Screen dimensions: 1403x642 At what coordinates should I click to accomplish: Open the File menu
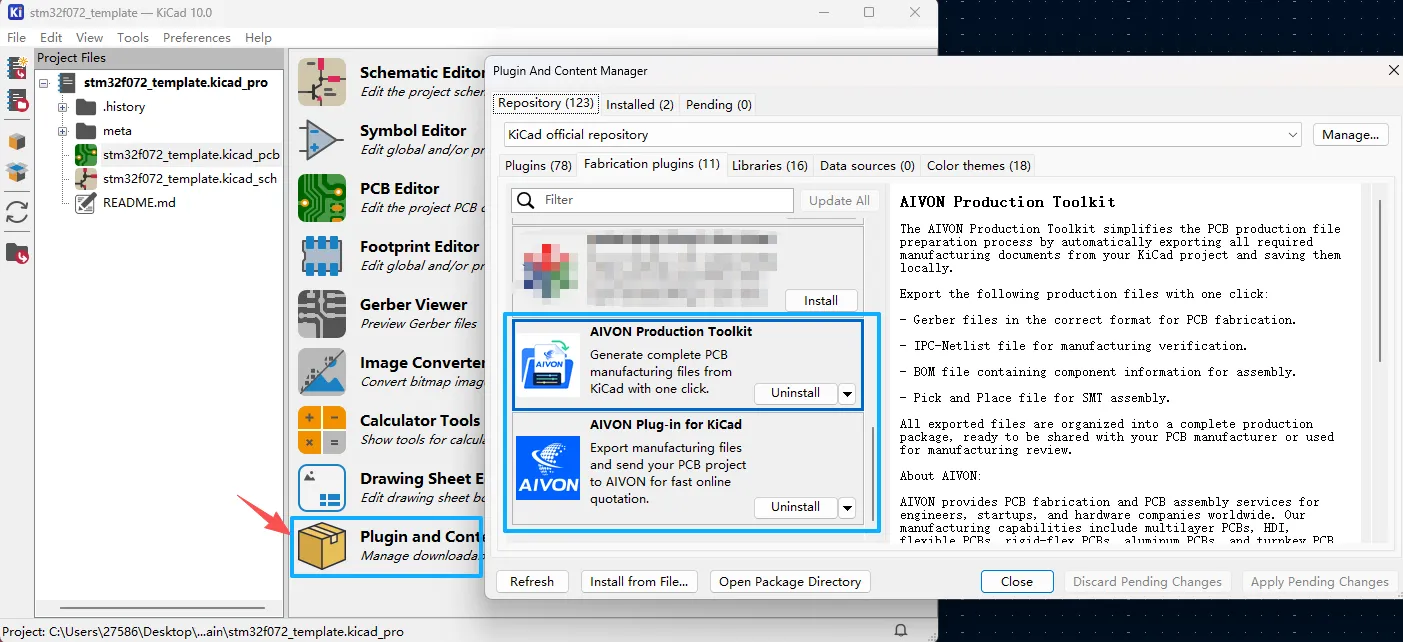(x=16, y=37)
